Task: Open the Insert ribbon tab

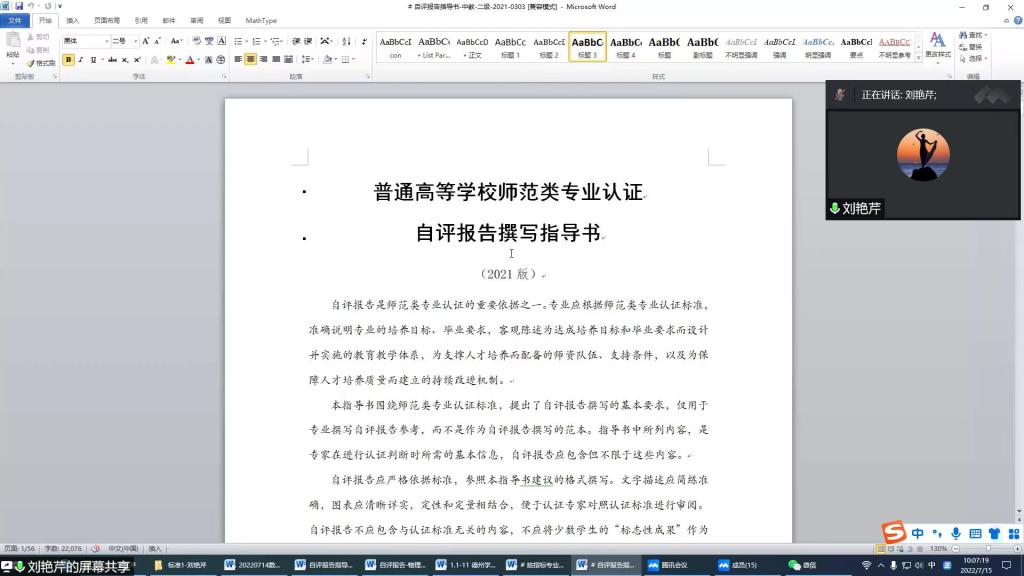Action: click(x=72, y=20)
